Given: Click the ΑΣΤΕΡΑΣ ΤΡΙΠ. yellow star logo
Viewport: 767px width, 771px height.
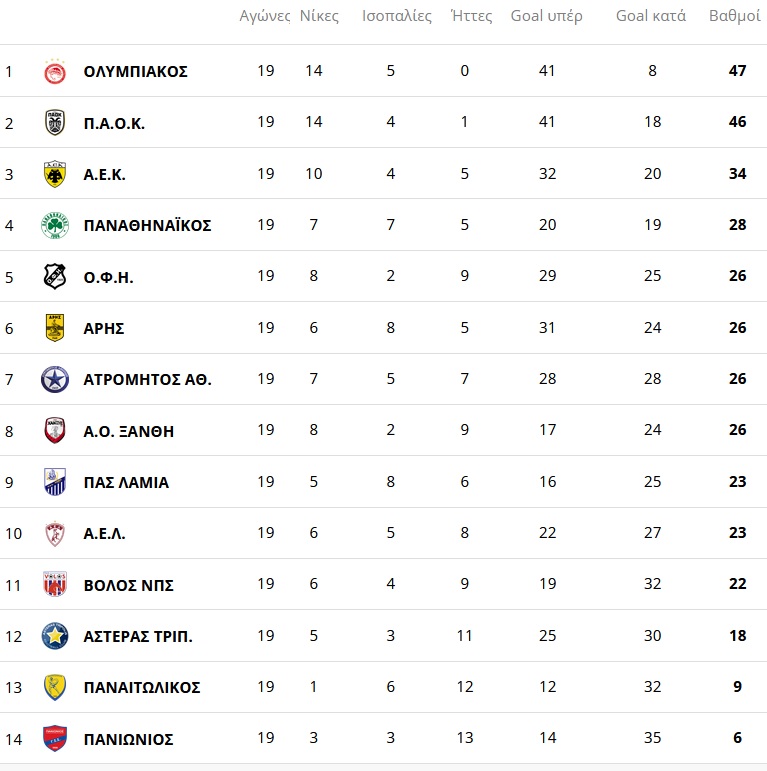Looking at the screenshot, I should [x=55, y=636].
